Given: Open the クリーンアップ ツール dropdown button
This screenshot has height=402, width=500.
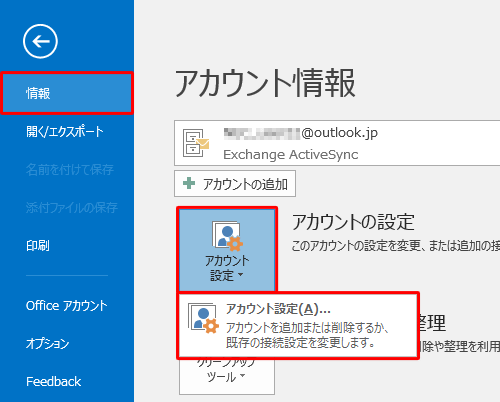Looking at the screenshot, I should (x=227, y=376).
